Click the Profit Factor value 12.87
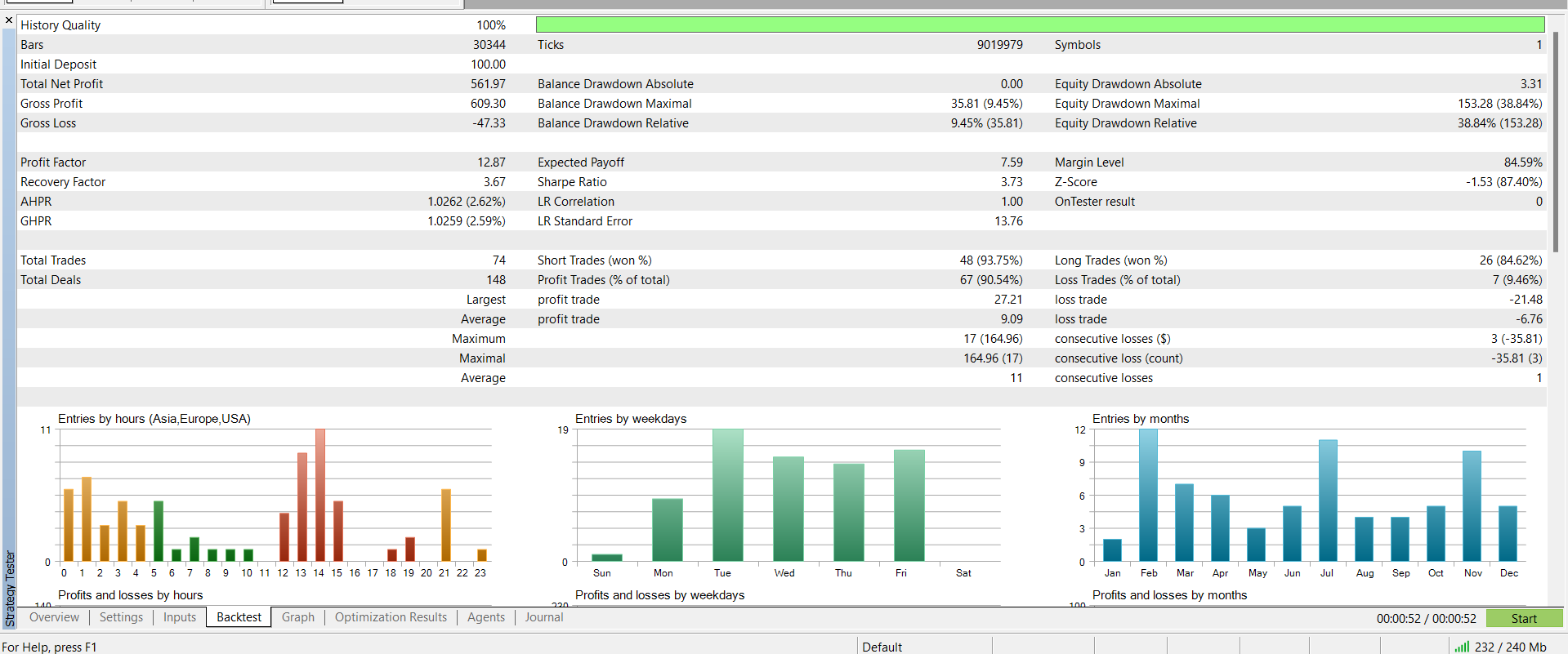Viewport: 1568px width, 654px height. [491, 162]
